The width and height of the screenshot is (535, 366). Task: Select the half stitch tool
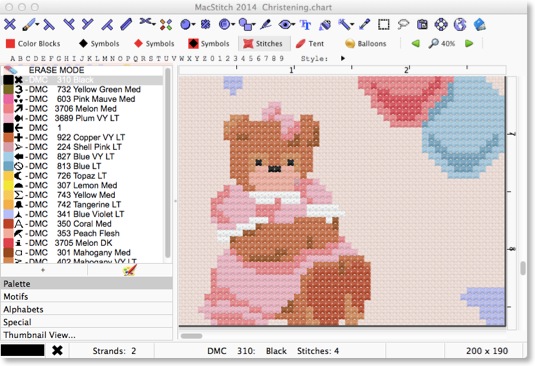(x=49, y=25)
